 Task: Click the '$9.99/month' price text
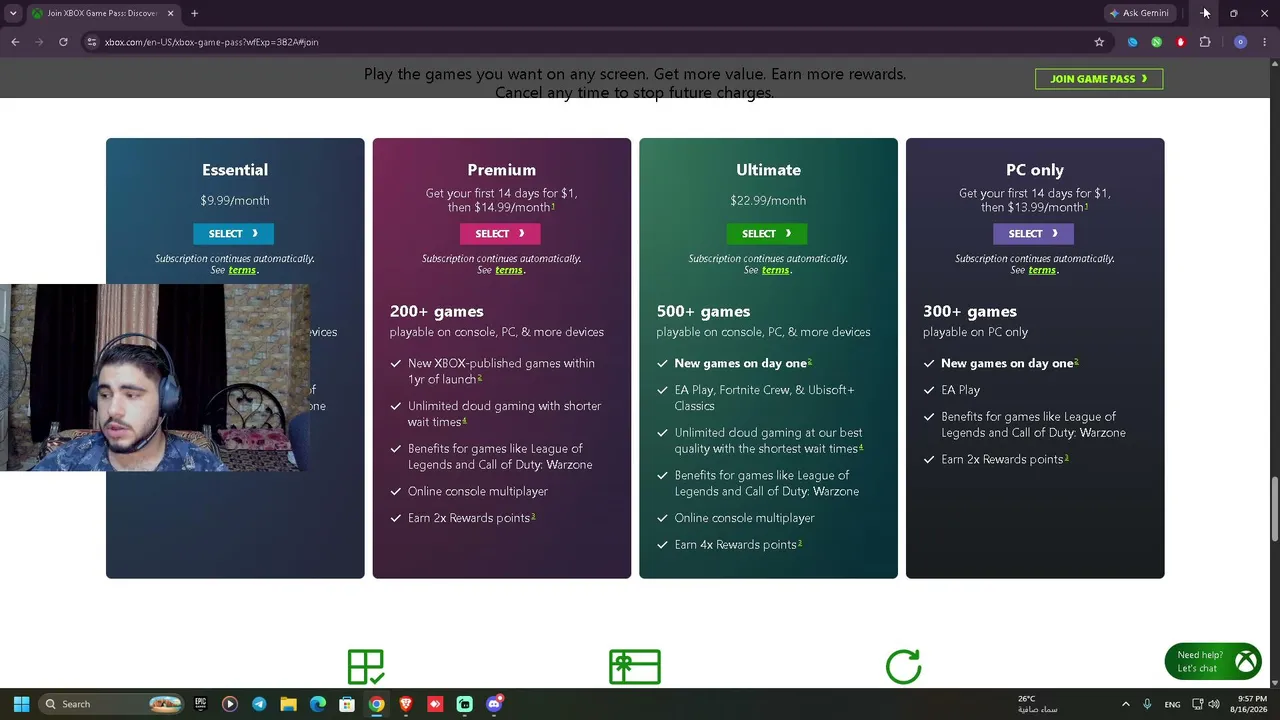pos(235,200)
